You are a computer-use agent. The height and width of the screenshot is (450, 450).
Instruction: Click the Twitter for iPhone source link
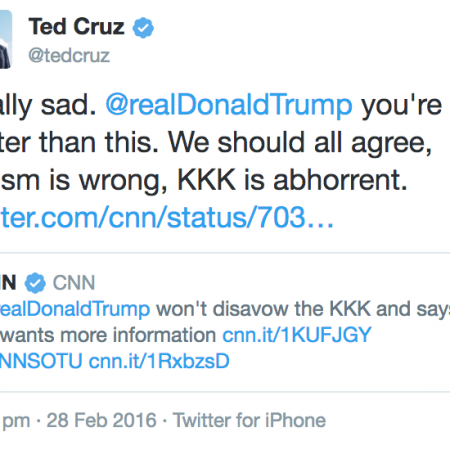(x=249, y=420)
